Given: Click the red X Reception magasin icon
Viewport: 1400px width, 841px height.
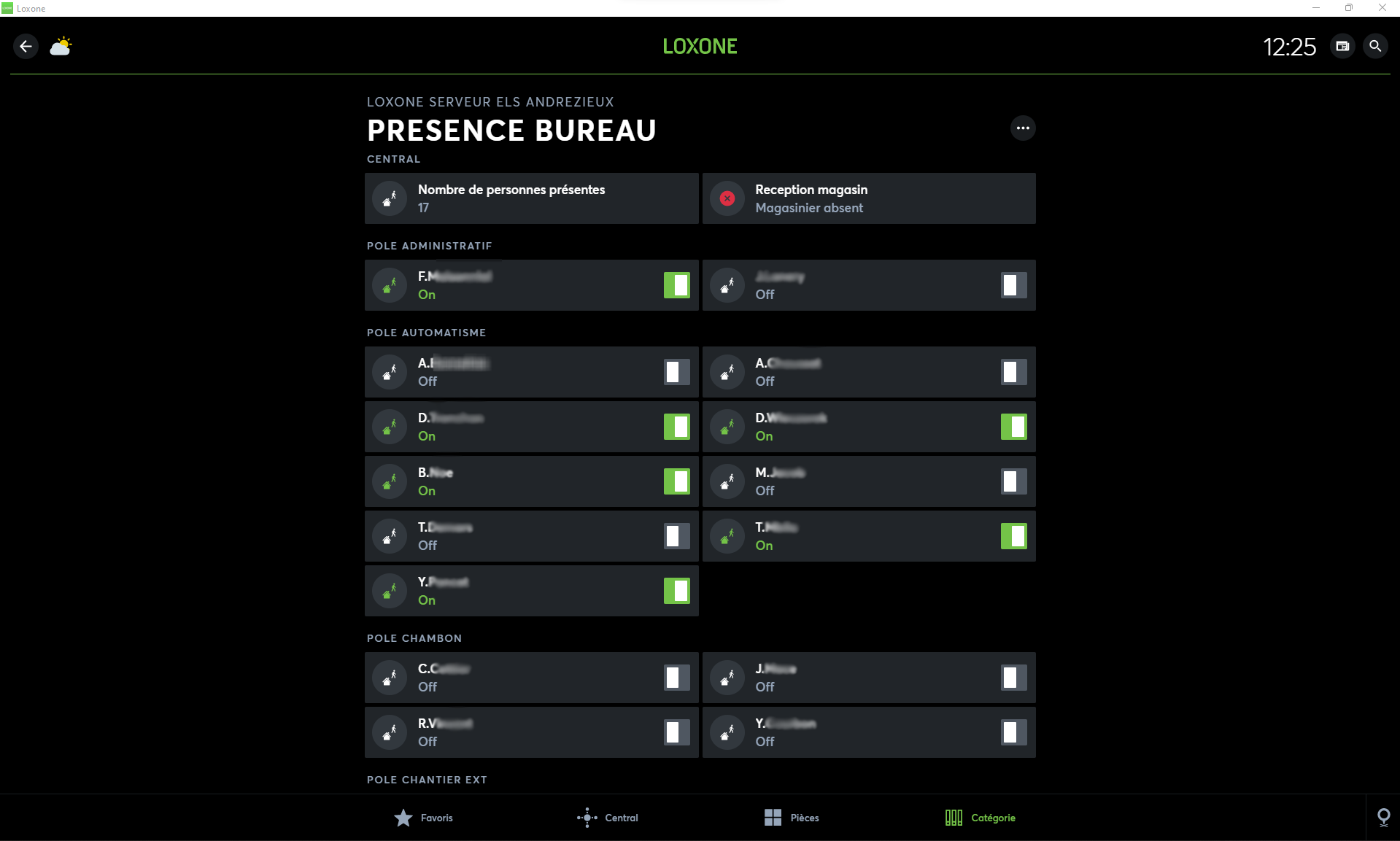Looking at the screenshot, I should [727, 198].
